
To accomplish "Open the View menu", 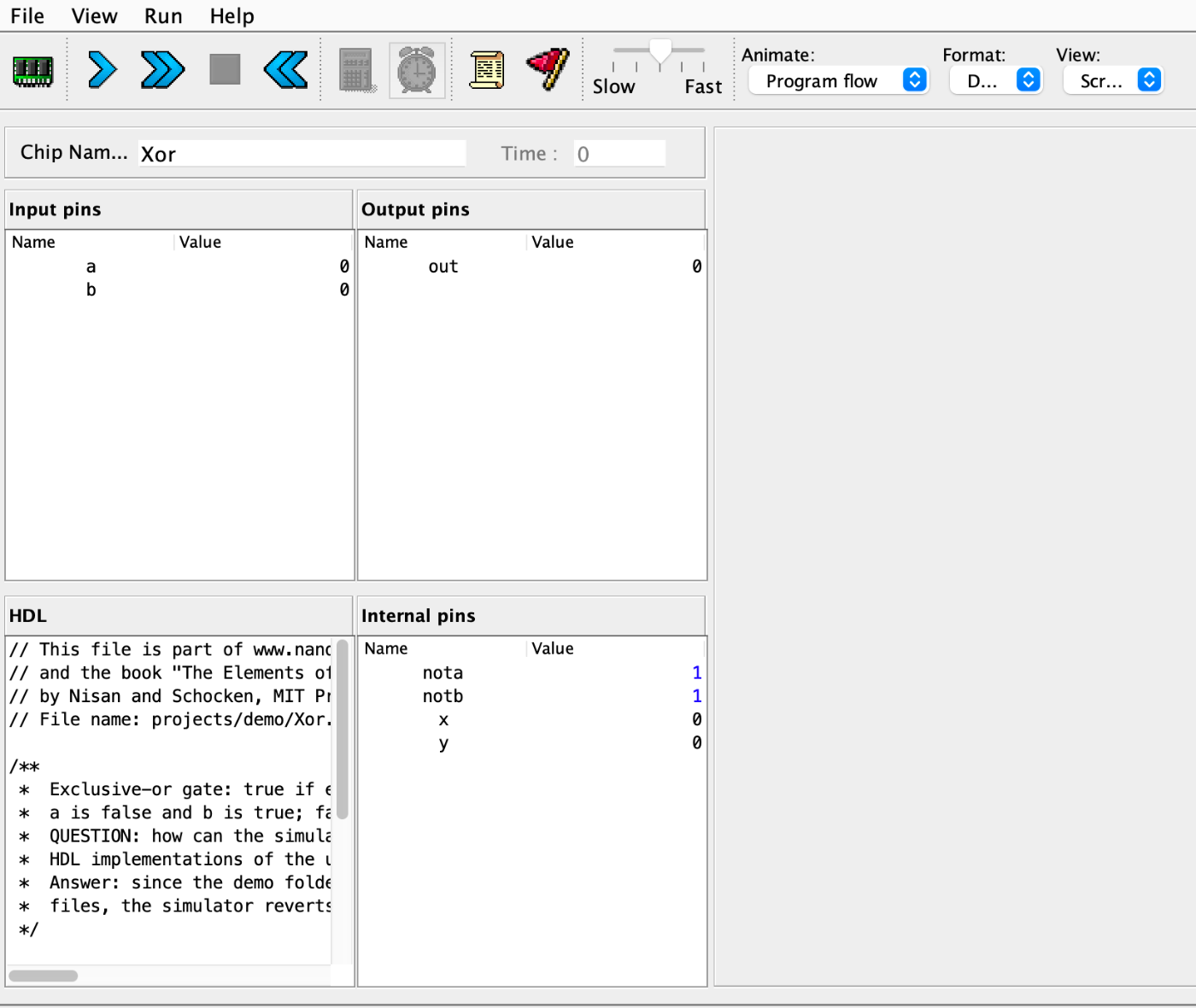I will tap(94, 16).
